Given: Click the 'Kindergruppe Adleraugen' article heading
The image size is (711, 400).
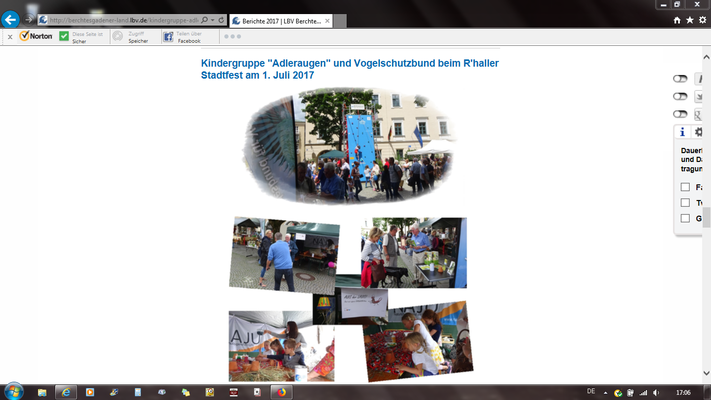Looking at the screenshot, I should pyautogui.click(x=350, y=69).
